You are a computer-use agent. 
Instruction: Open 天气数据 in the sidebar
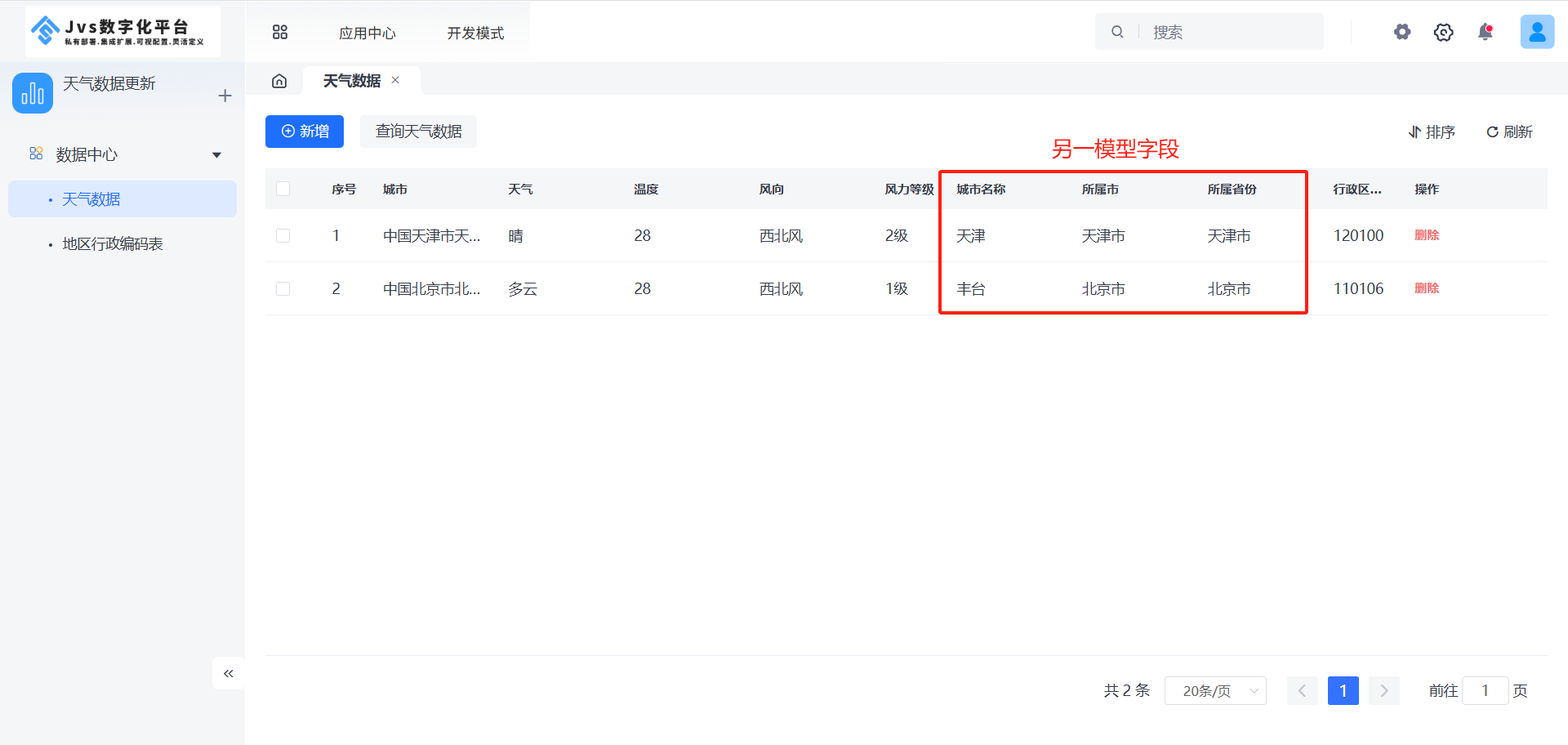pos(122,199)
